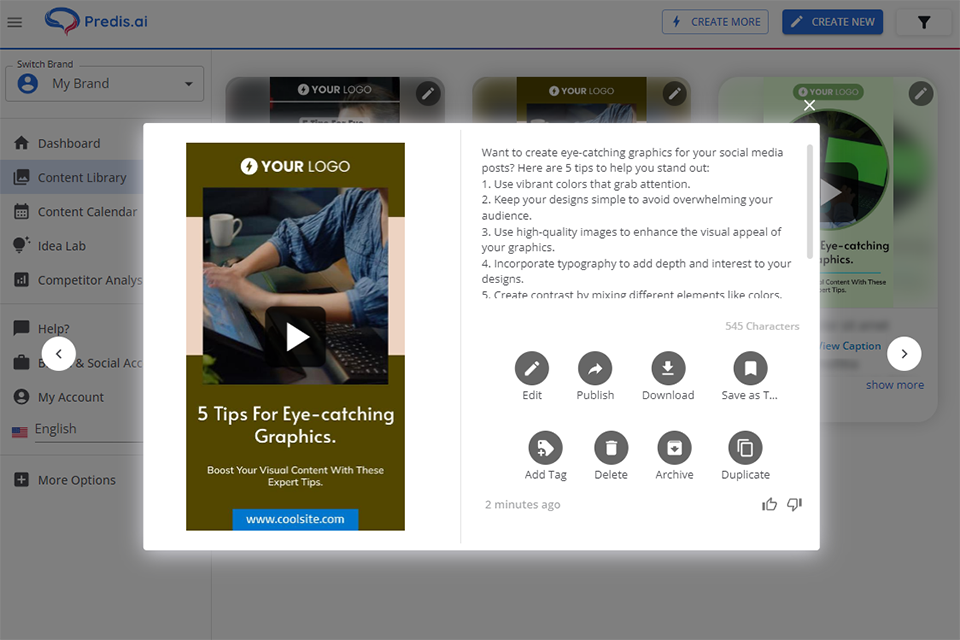
Task: Go to the next post with right arrow
Action: point(904,353)
